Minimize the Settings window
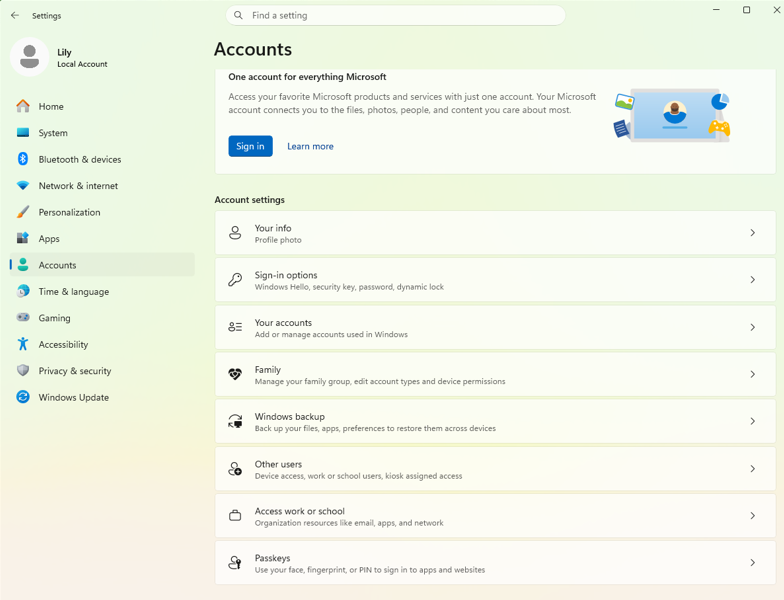 (x=716, y=10)
